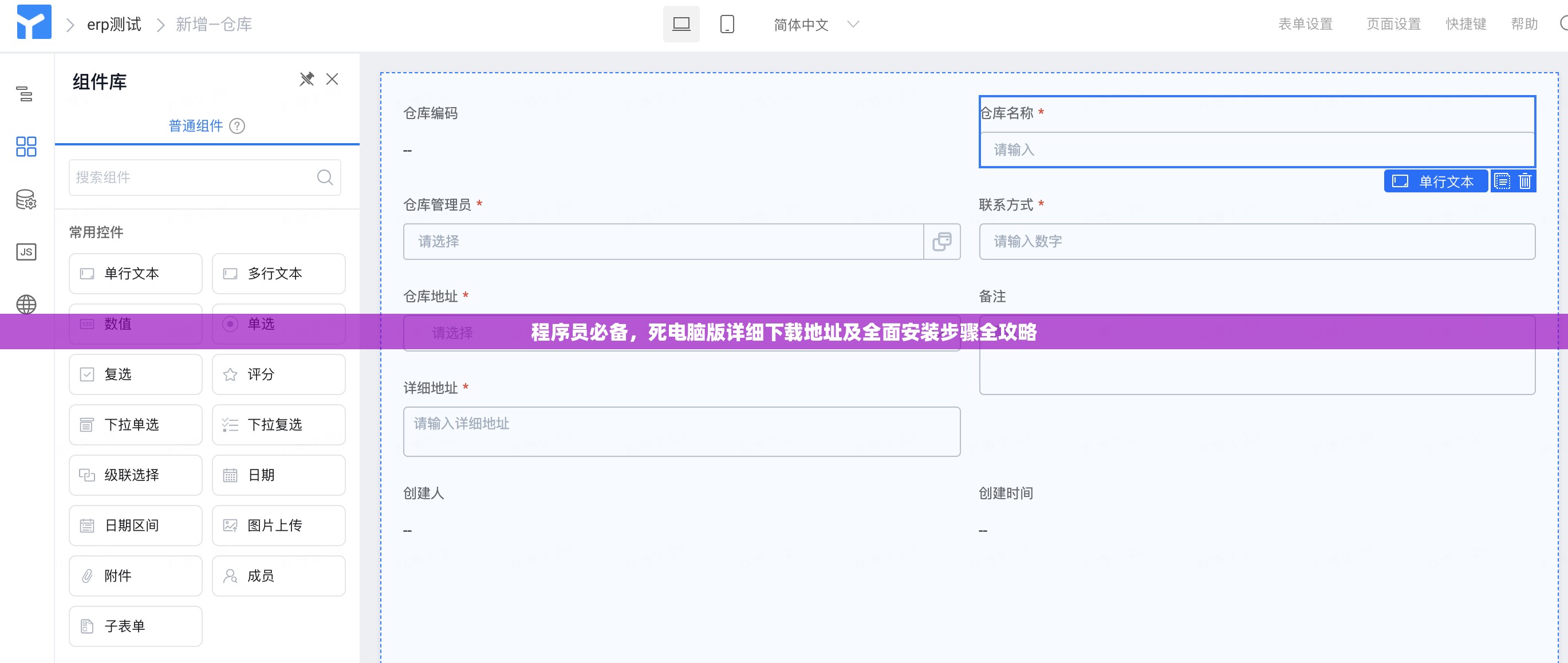Image resolution: width=1568 pixels, height=663 pixels.
Task: Open the JS action panel icon
Action: 26,252
